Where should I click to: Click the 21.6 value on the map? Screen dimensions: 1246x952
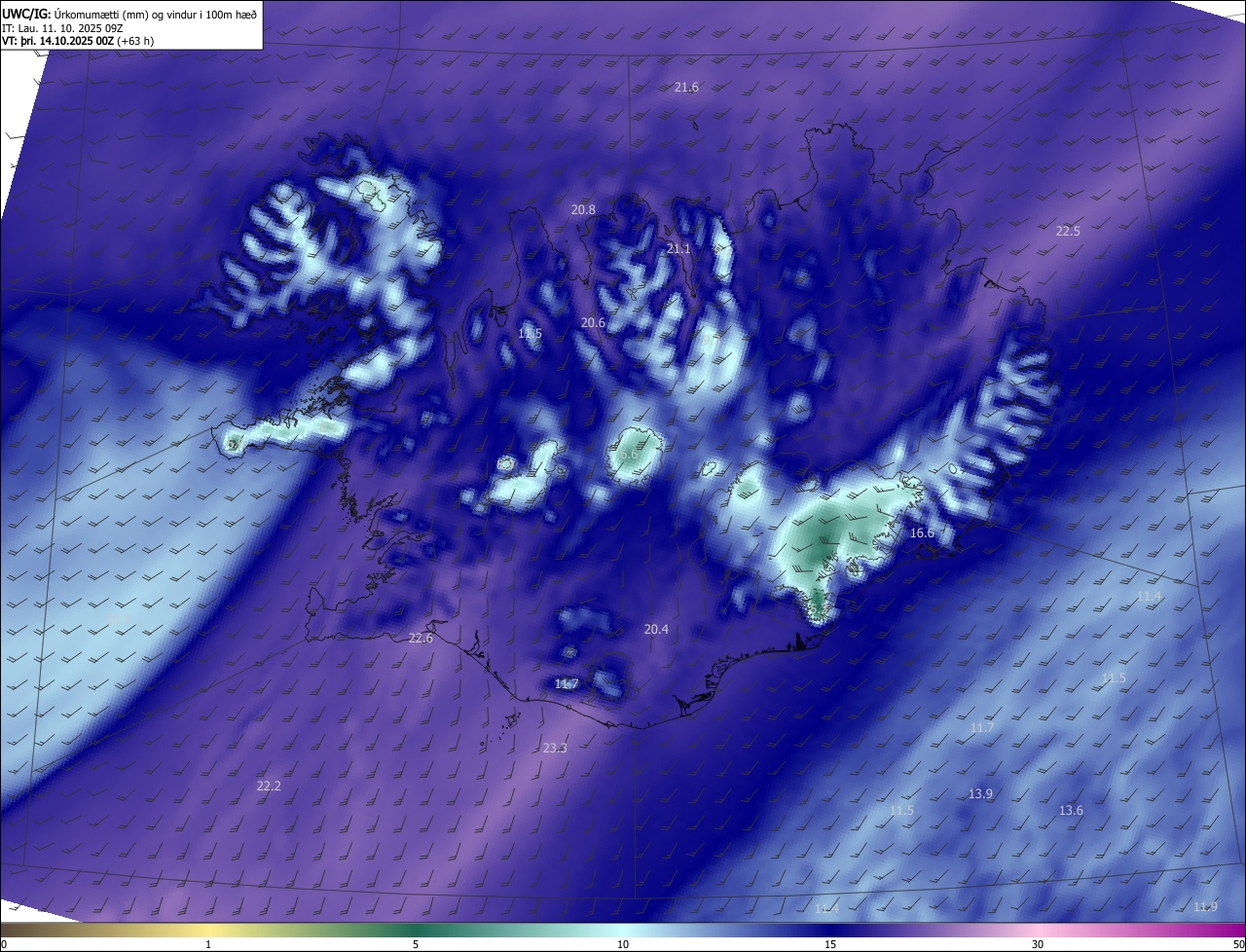point(686,88)
